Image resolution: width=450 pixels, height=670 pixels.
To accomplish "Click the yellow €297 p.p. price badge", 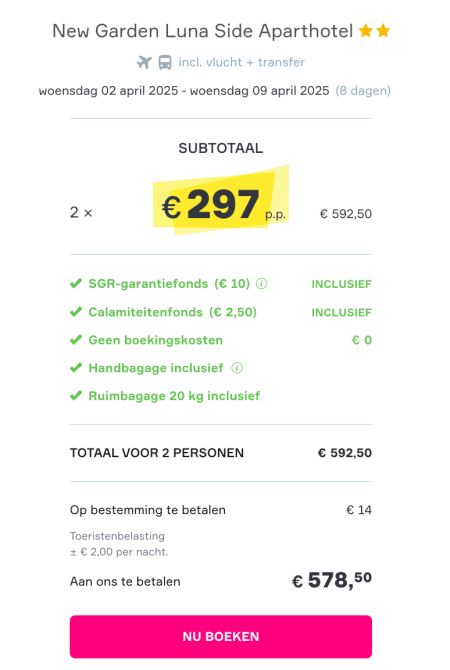I will [x=221, y=201].
